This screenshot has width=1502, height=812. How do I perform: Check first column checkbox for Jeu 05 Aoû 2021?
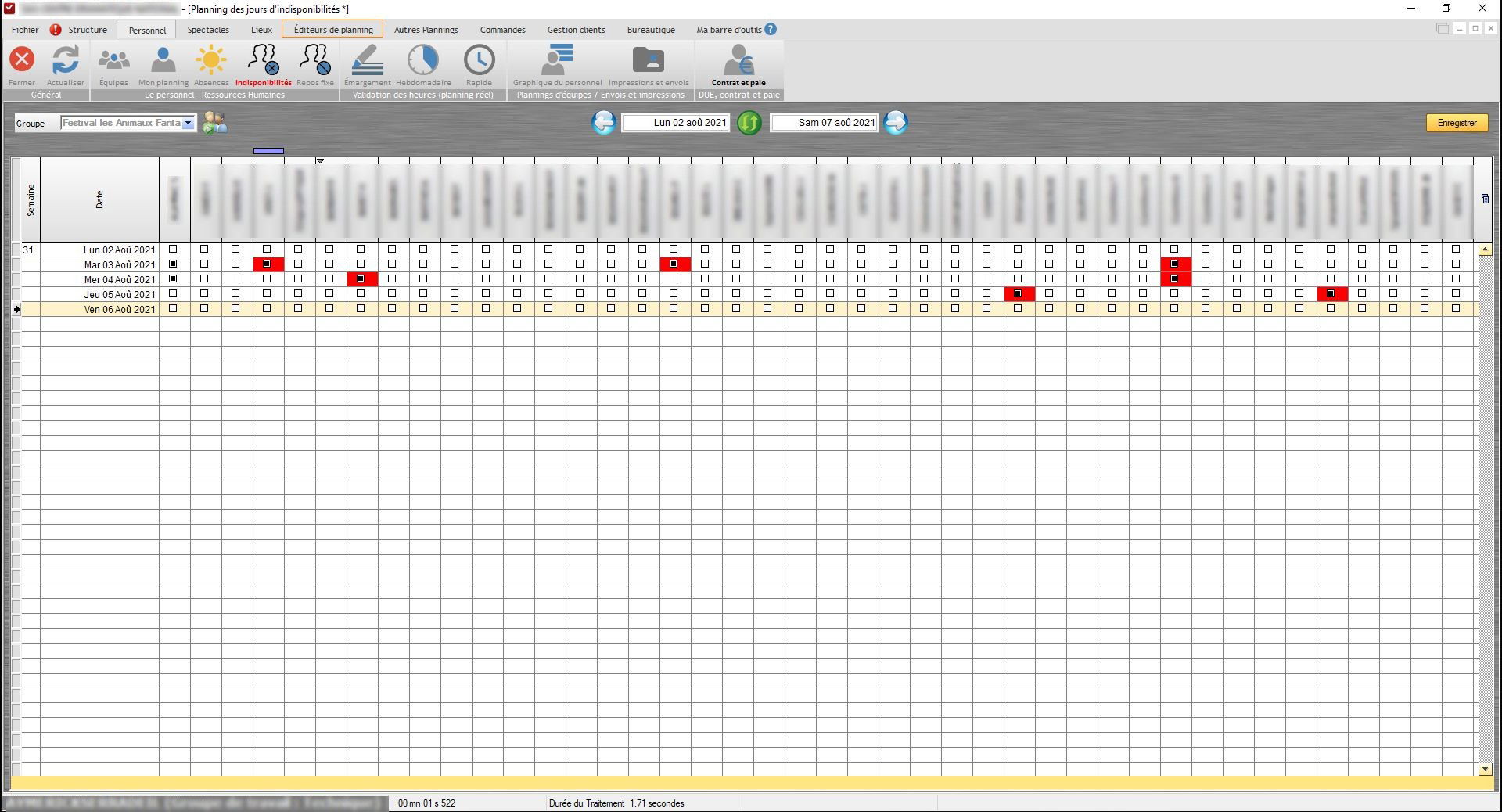[x=174, y=294]
